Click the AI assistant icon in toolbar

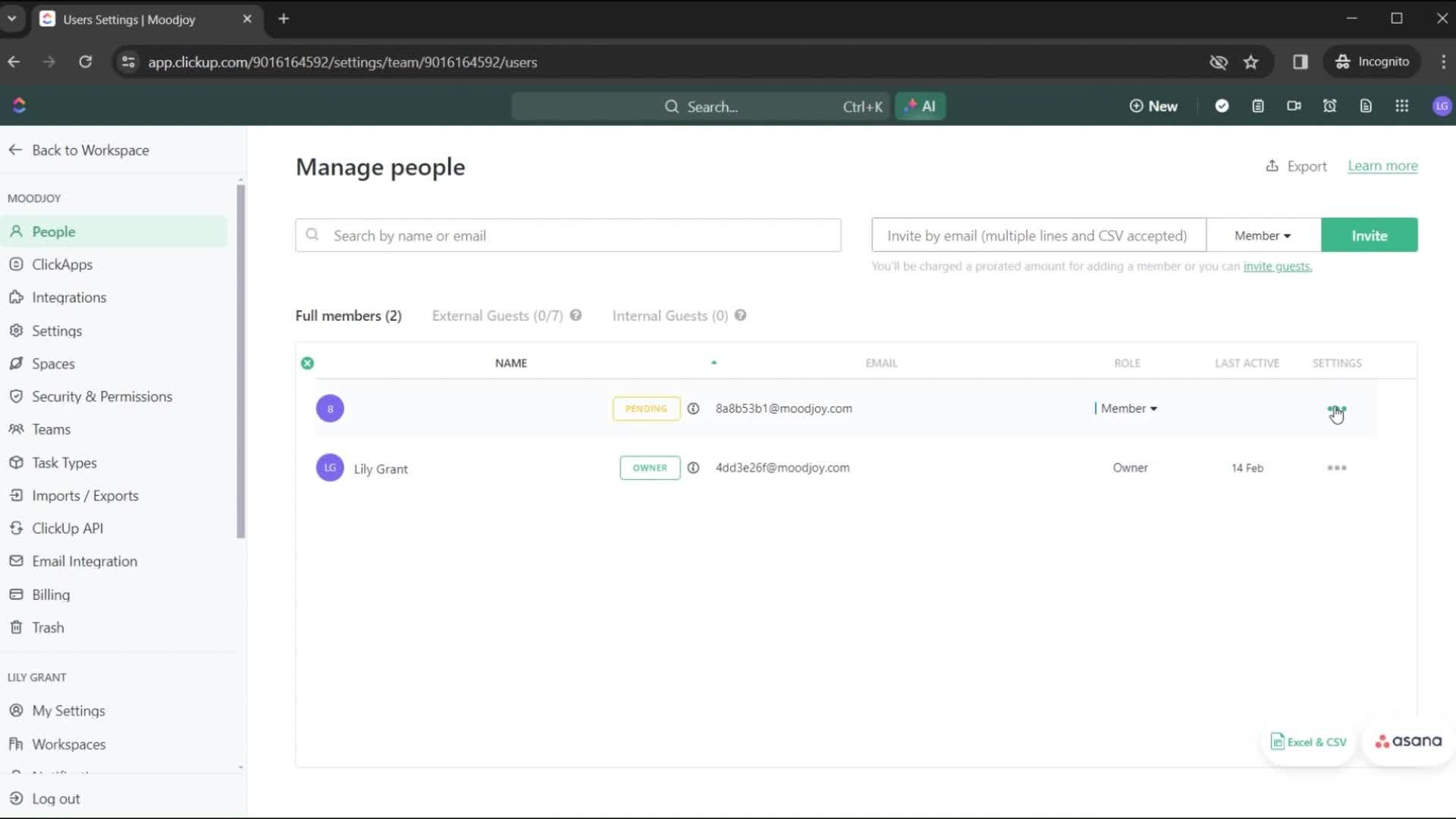(x=921, y=106)
